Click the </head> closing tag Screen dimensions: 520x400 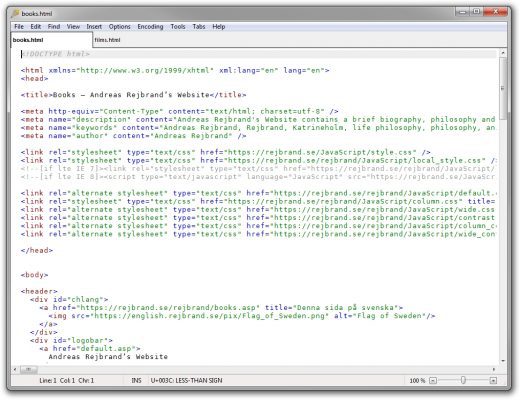pos(37,250)
